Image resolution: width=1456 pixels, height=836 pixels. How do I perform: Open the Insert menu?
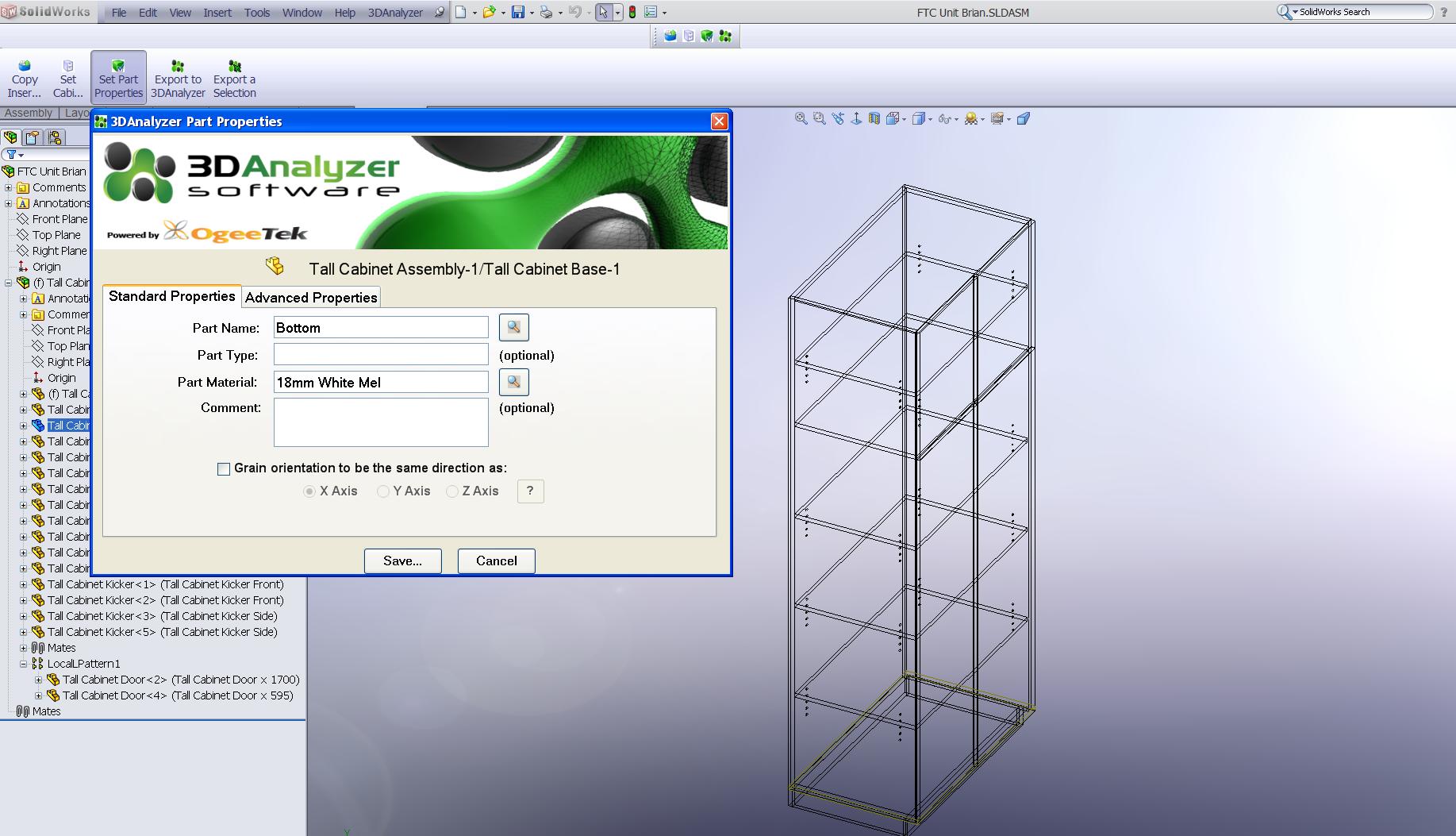(217, 13)
